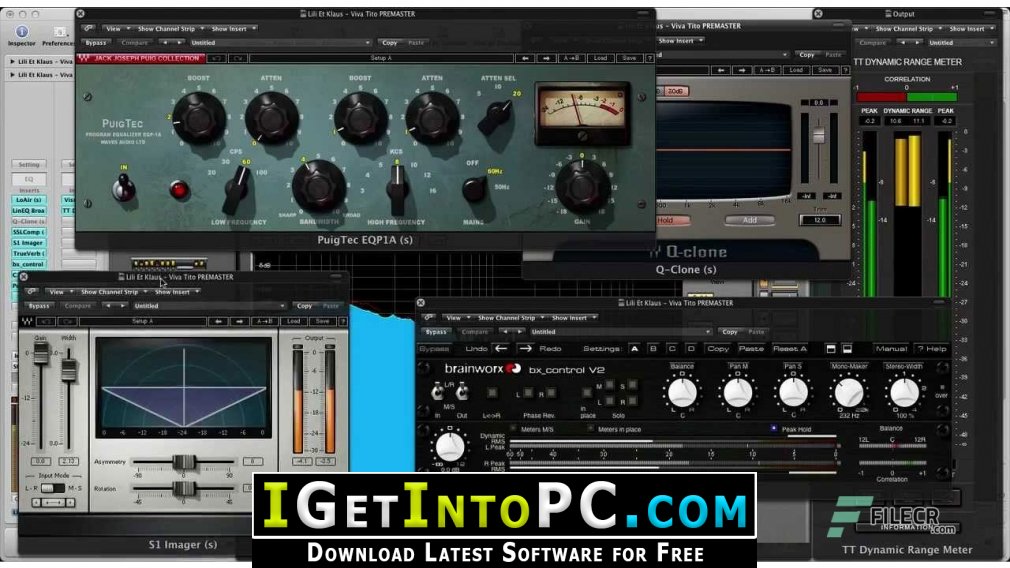Open Show Channel Strip dropdown in PuigTec window
Image resolution: width=1010 pixels, height=568 pixels.
[171, 28]
